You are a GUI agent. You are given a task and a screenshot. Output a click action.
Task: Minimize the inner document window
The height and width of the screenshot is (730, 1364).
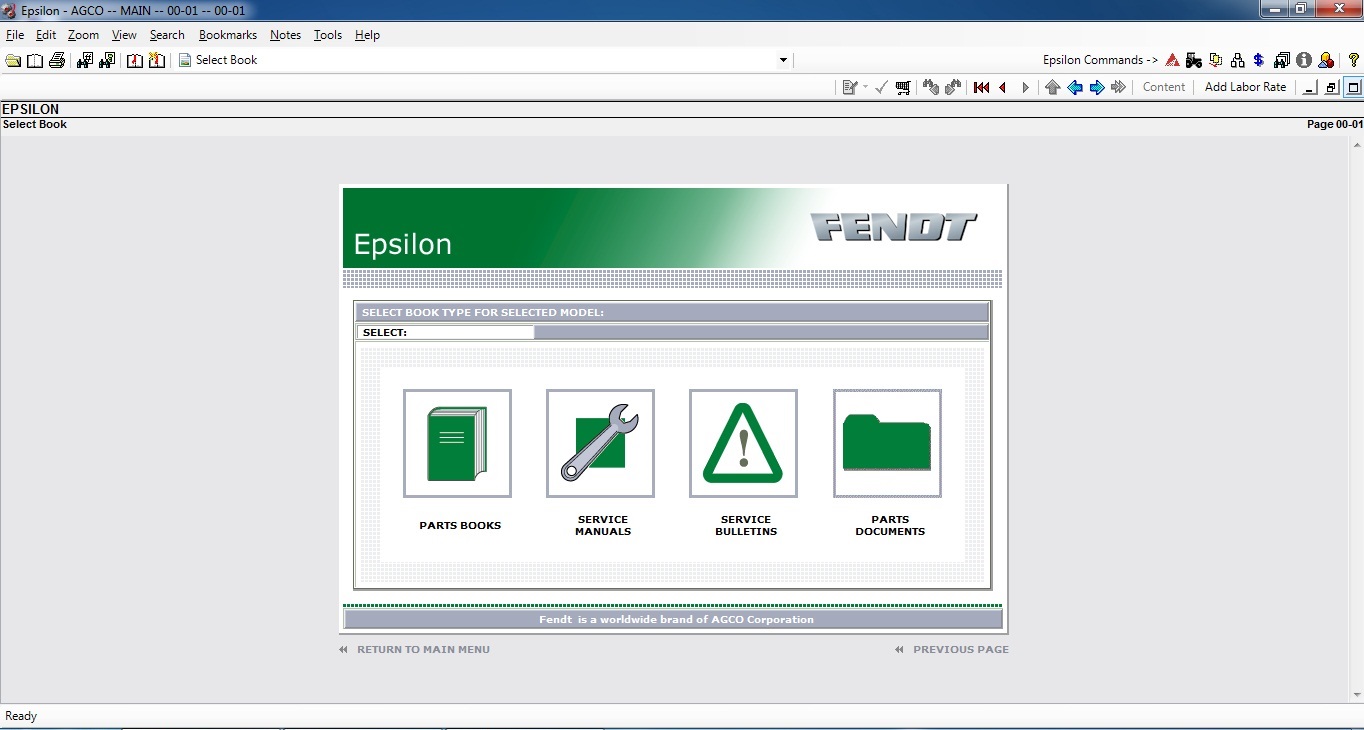pyautogui.click(x=1309, y=87)
